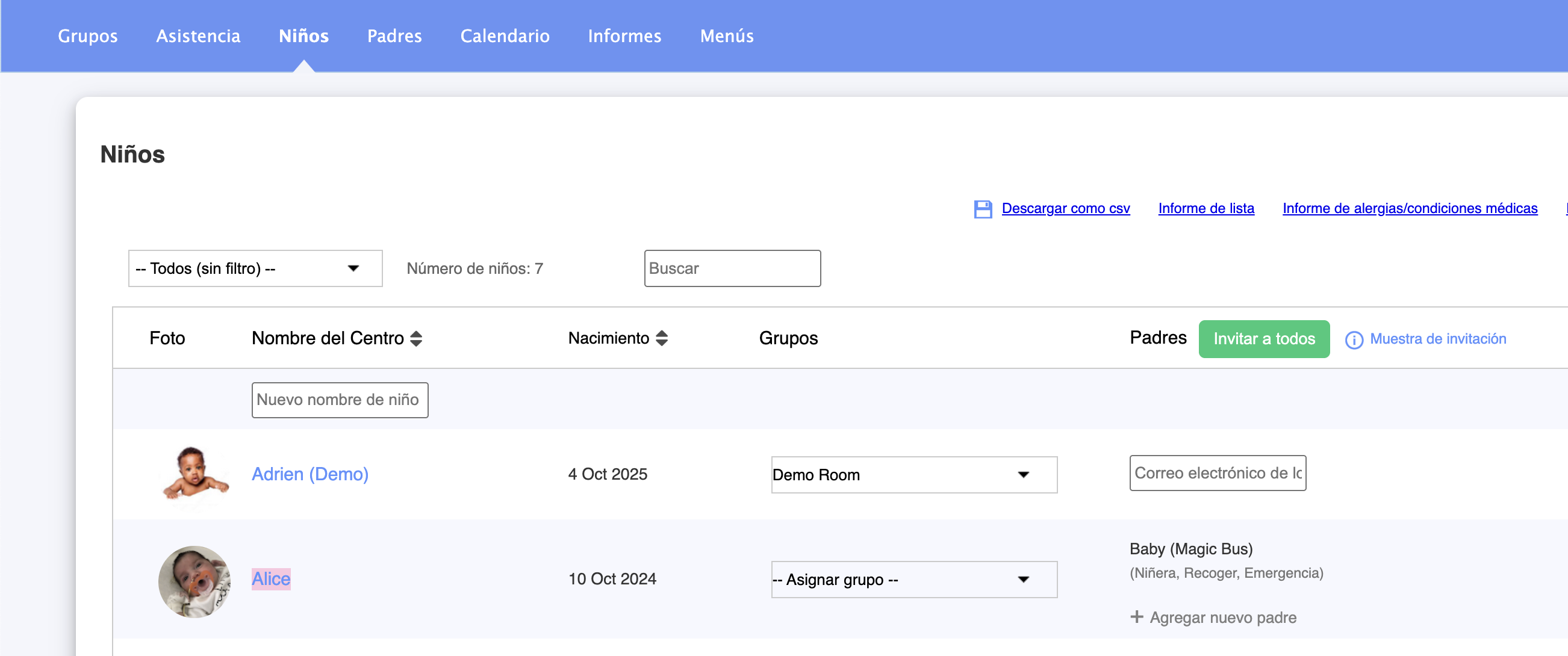Screen dimensions: 1568x656
Task: Sort by Nacimiento arrows
Action: (662, 338)
